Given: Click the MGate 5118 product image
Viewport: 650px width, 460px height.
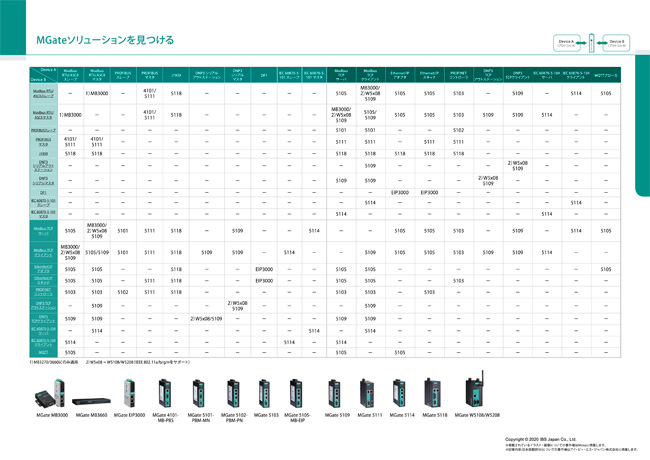Looking at the screenshot, I should click(x=433, y=393).
